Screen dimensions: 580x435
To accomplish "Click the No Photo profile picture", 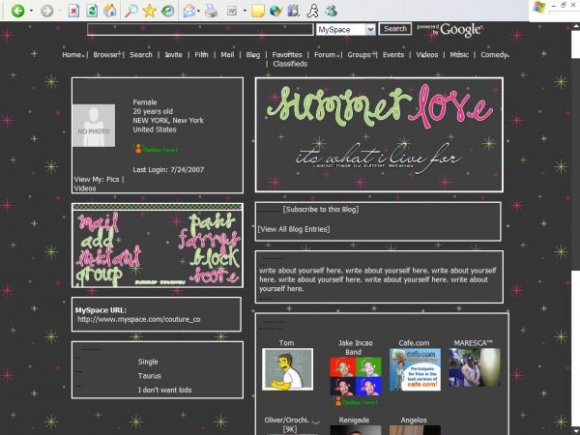I will tap(94, 125).
